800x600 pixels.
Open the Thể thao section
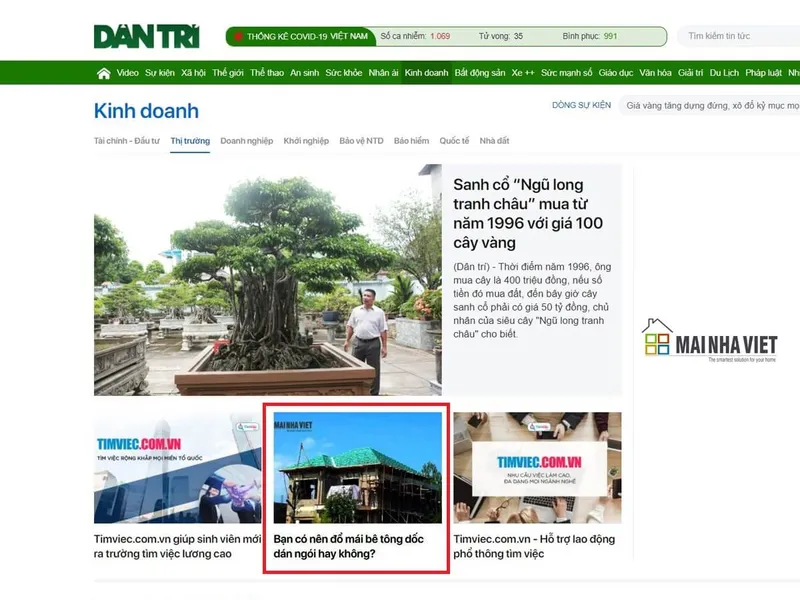click(x=267, y=73)
